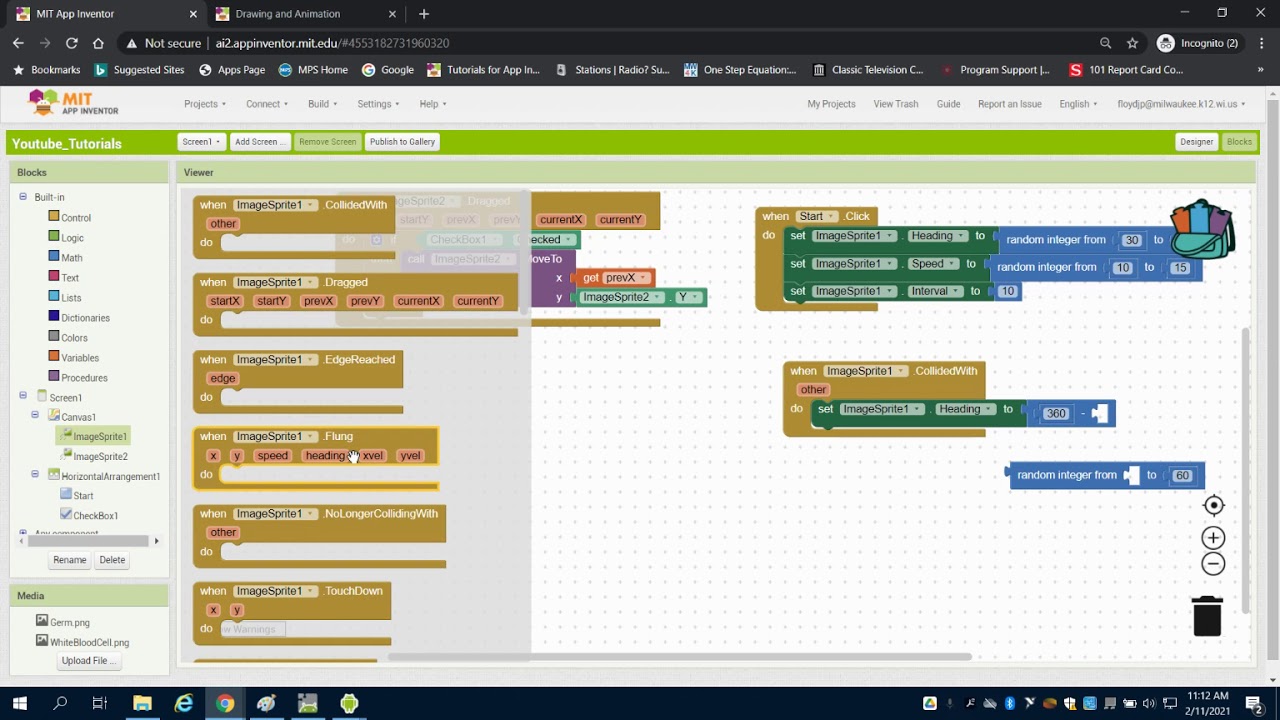Zoom out the blocks workspace
Screen dimensions: 1280x720
coord(1213,564)
